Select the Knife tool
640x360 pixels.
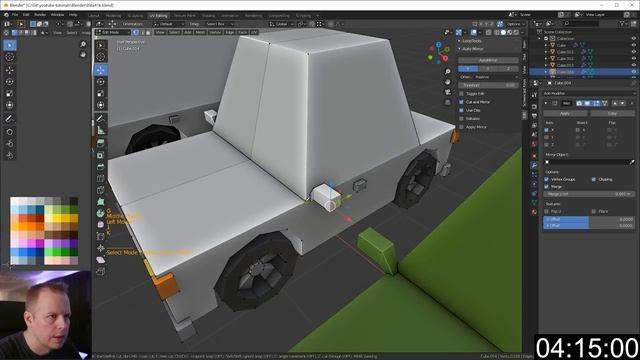pyautogui.click(x=101, y=190)
